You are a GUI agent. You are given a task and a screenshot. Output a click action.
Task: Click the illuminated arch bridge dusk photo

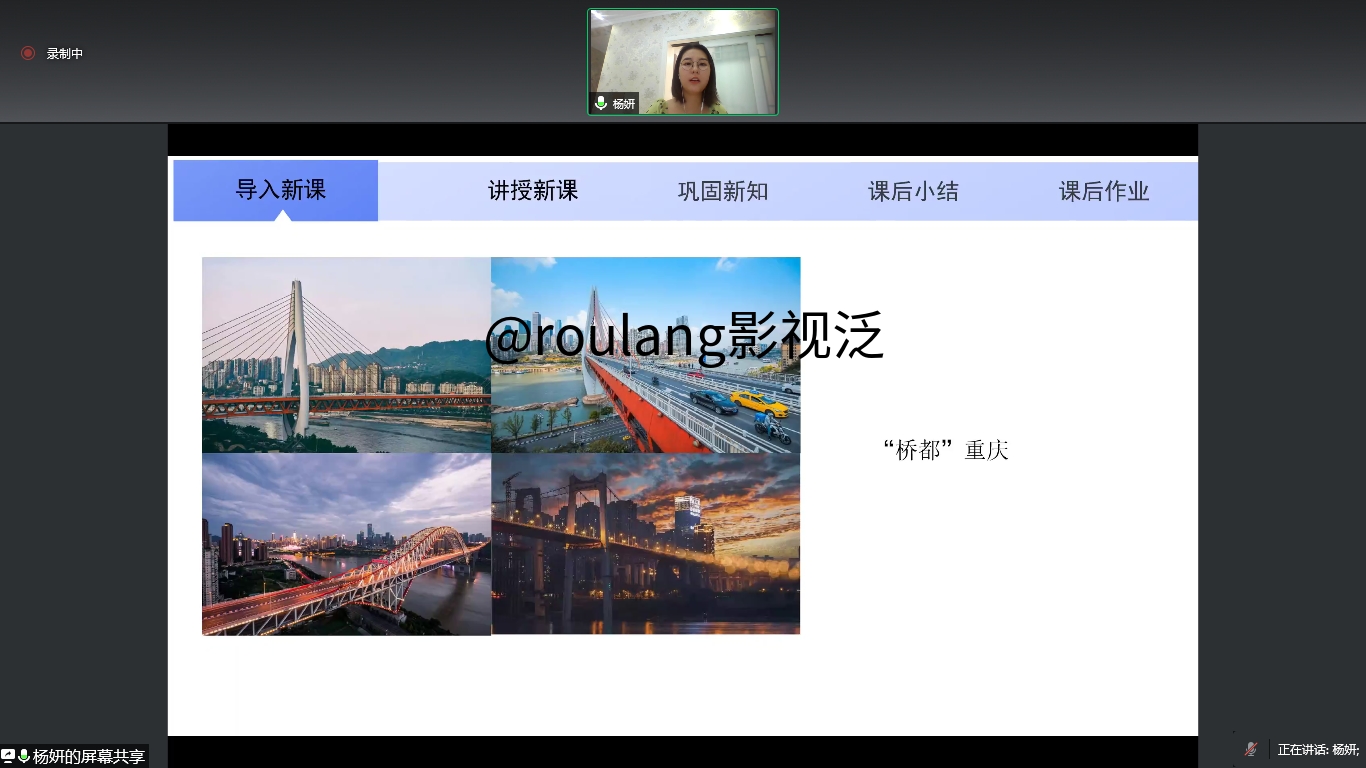click(x=346, y=544)
